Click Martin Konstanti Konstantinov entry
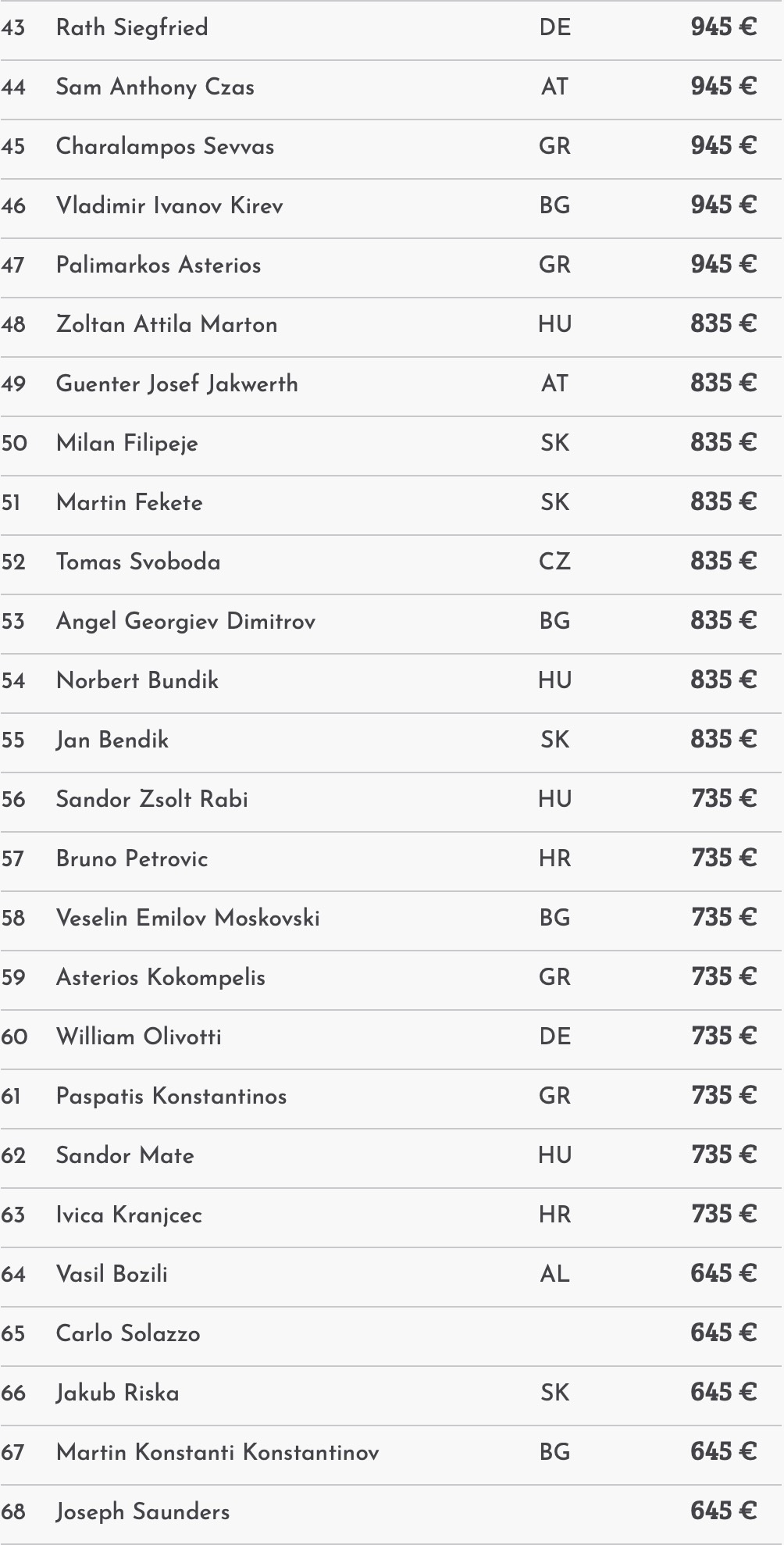The image size is (784, 1545). pos(217,1453)
